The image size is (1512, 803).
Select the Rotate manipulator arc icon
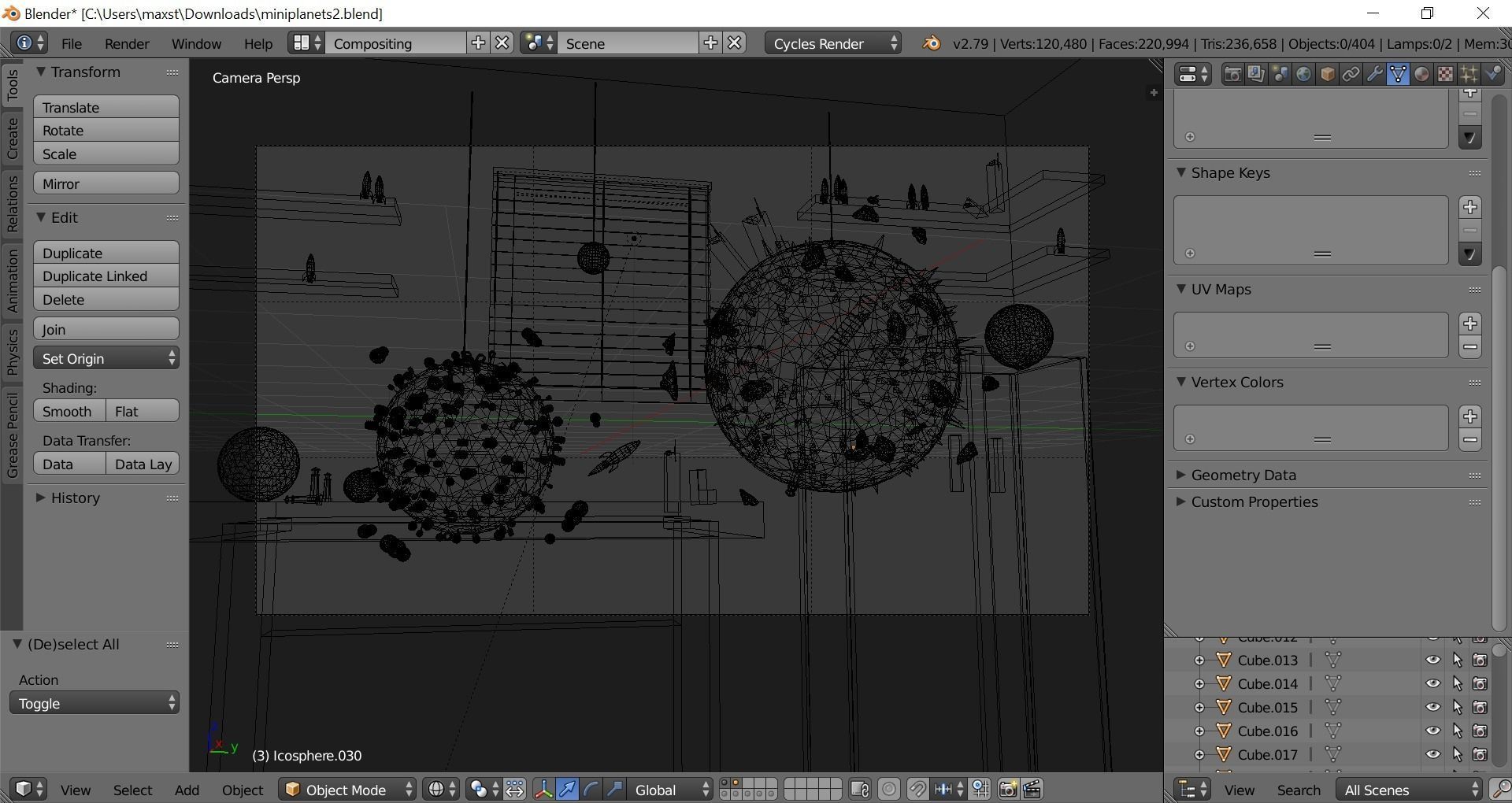(591, 789)
